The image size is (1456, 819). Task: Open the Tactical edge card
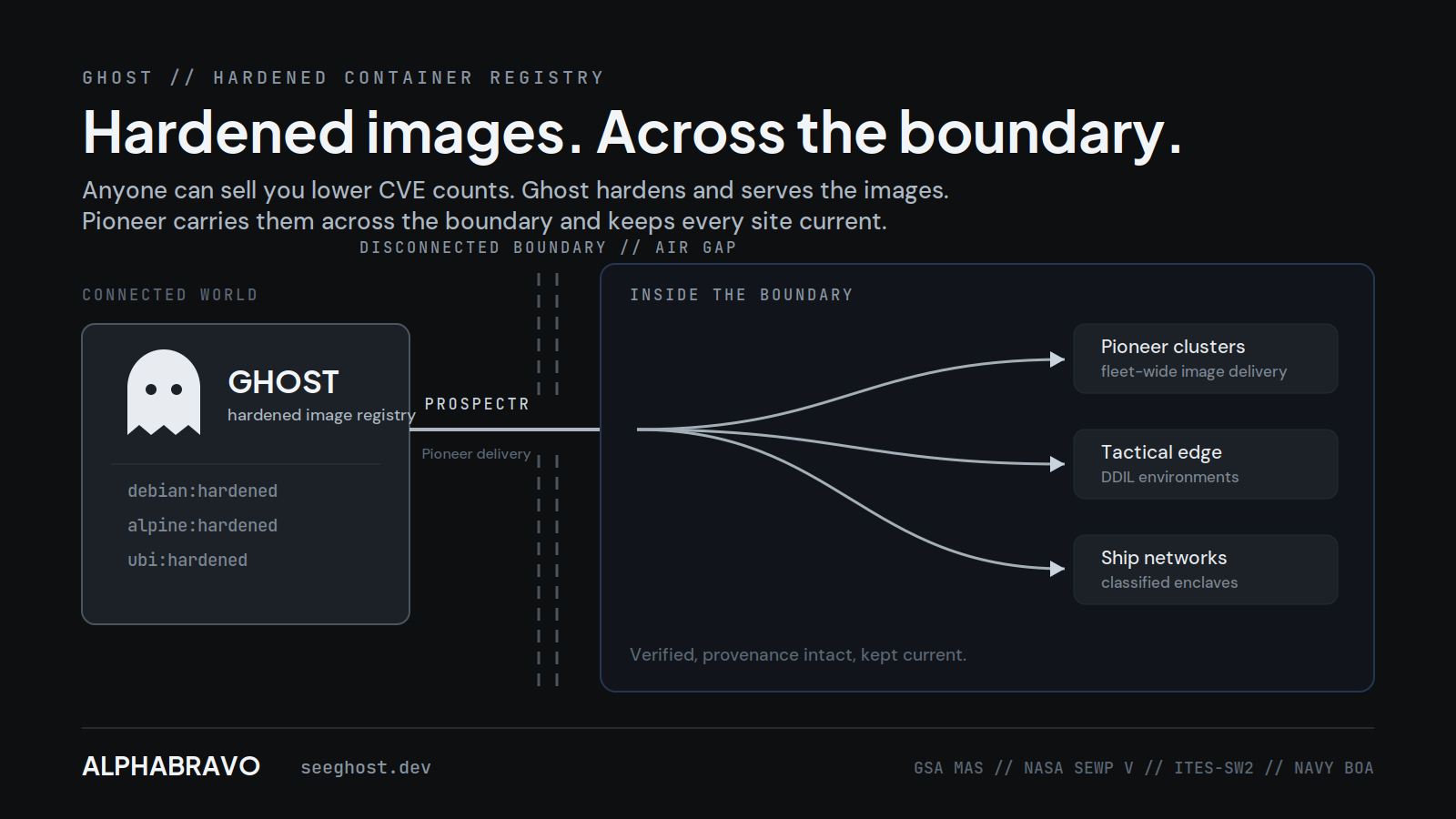click(x=1206, y=464)
